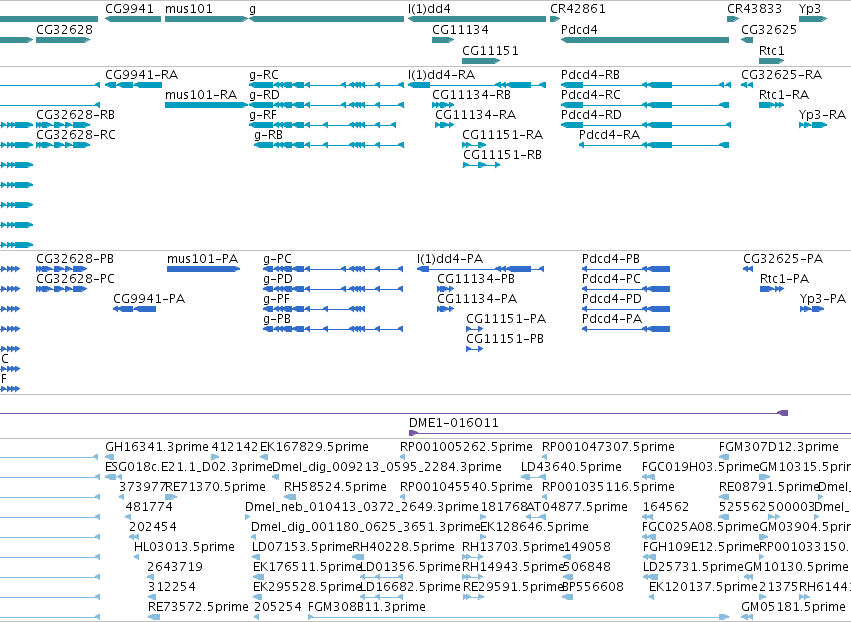Select the CG32628 gene label
Image resolution: width=851 pixels, height=622 pixels.
[x=65, y=29]
